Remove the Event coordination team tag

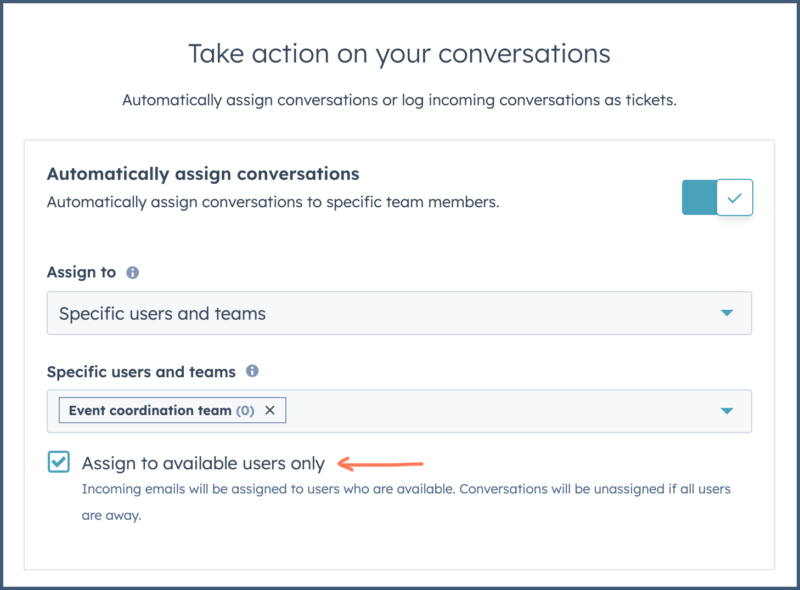(270, 410)
